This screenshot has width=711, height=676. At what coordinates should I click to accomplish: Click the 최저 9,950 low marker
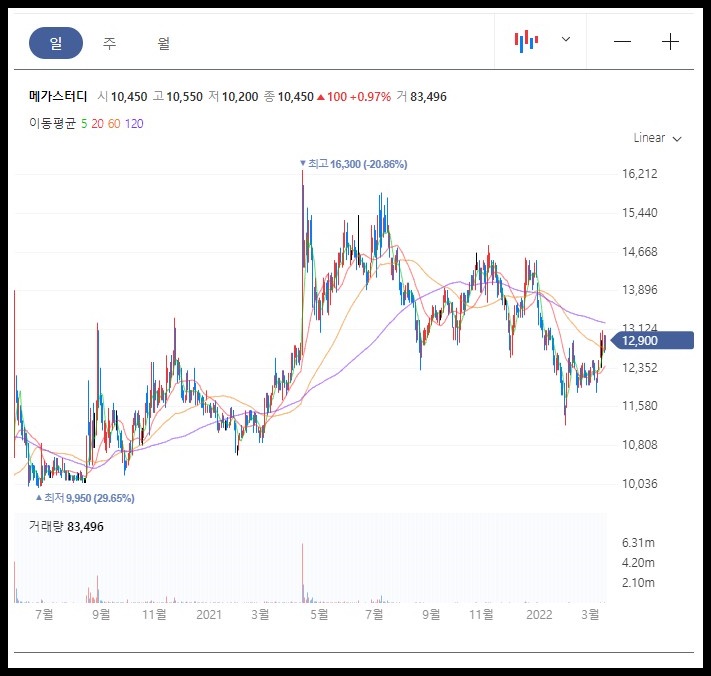pyautogui.click(x=85, y=498)
